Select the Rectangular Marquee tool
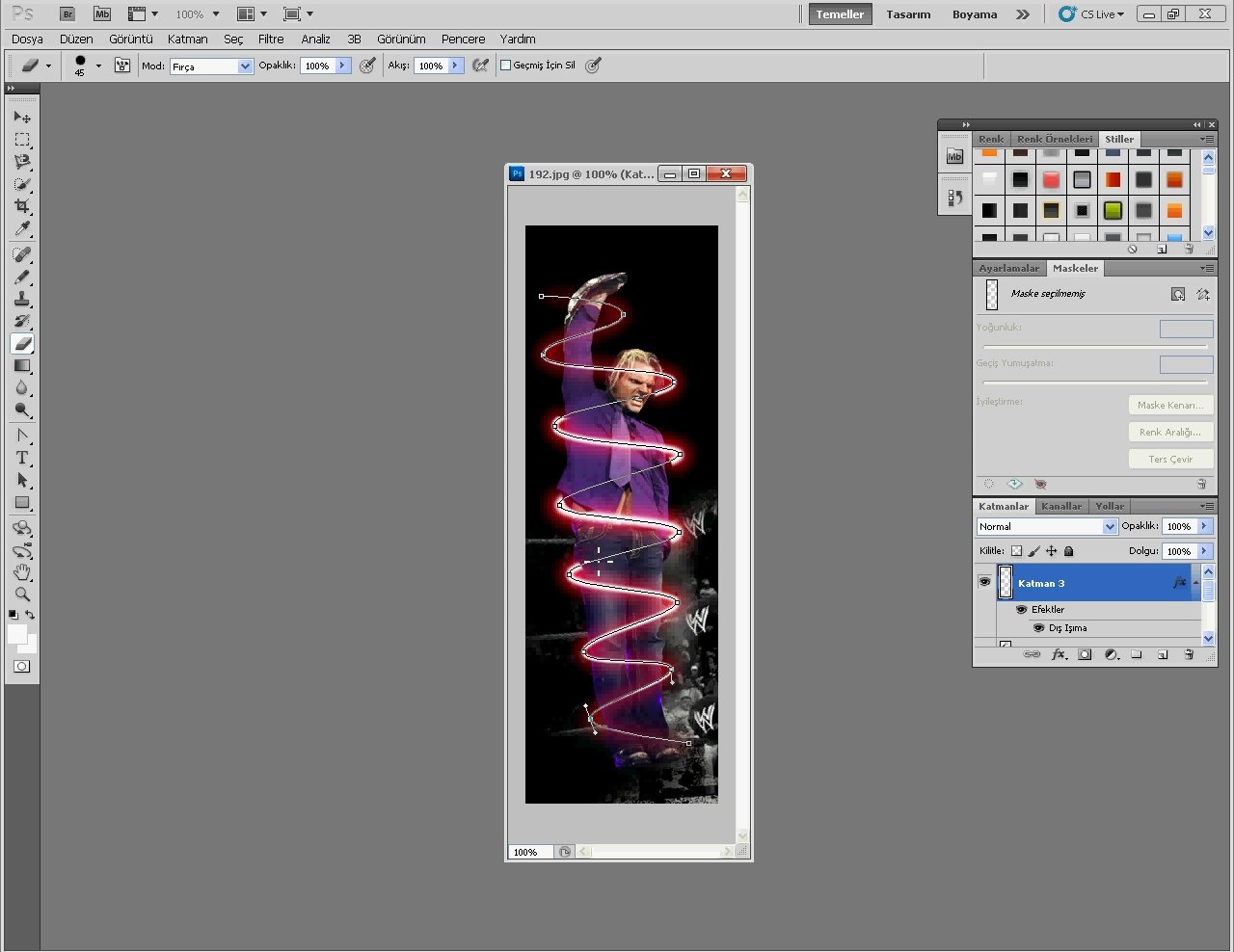Screen dimensions: 1234x952 22,140
